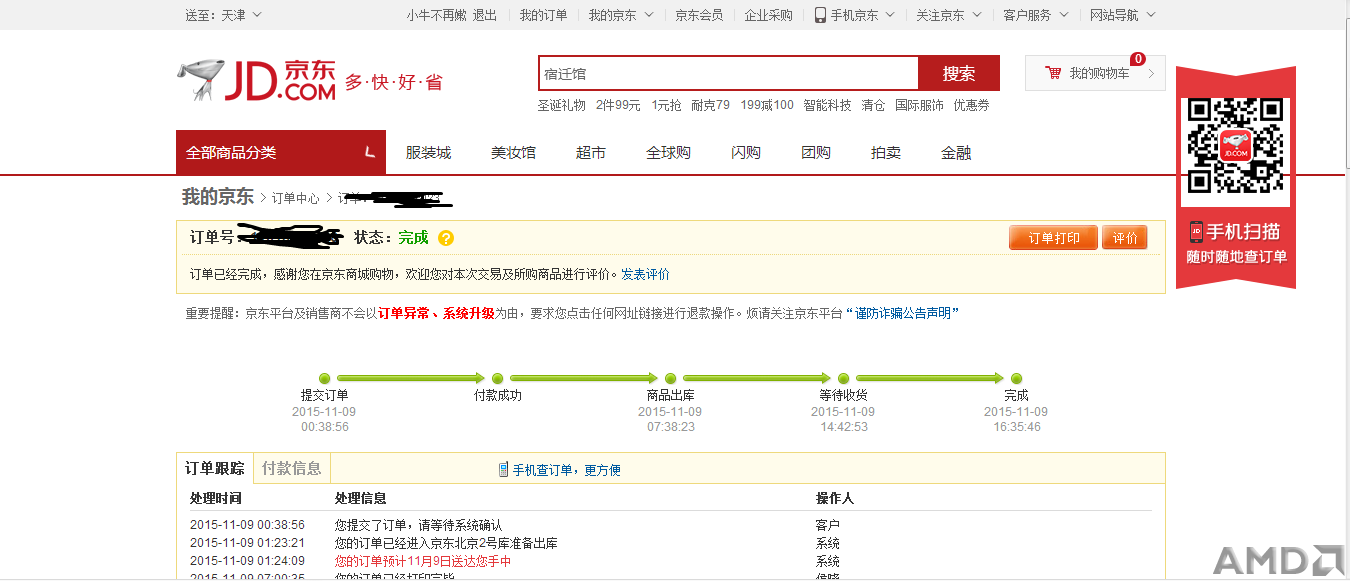The height and width of the screenshot is (581, 1350).
Task: Click log entry 您提交了订单，请等待系统确认
Action: 418,525
